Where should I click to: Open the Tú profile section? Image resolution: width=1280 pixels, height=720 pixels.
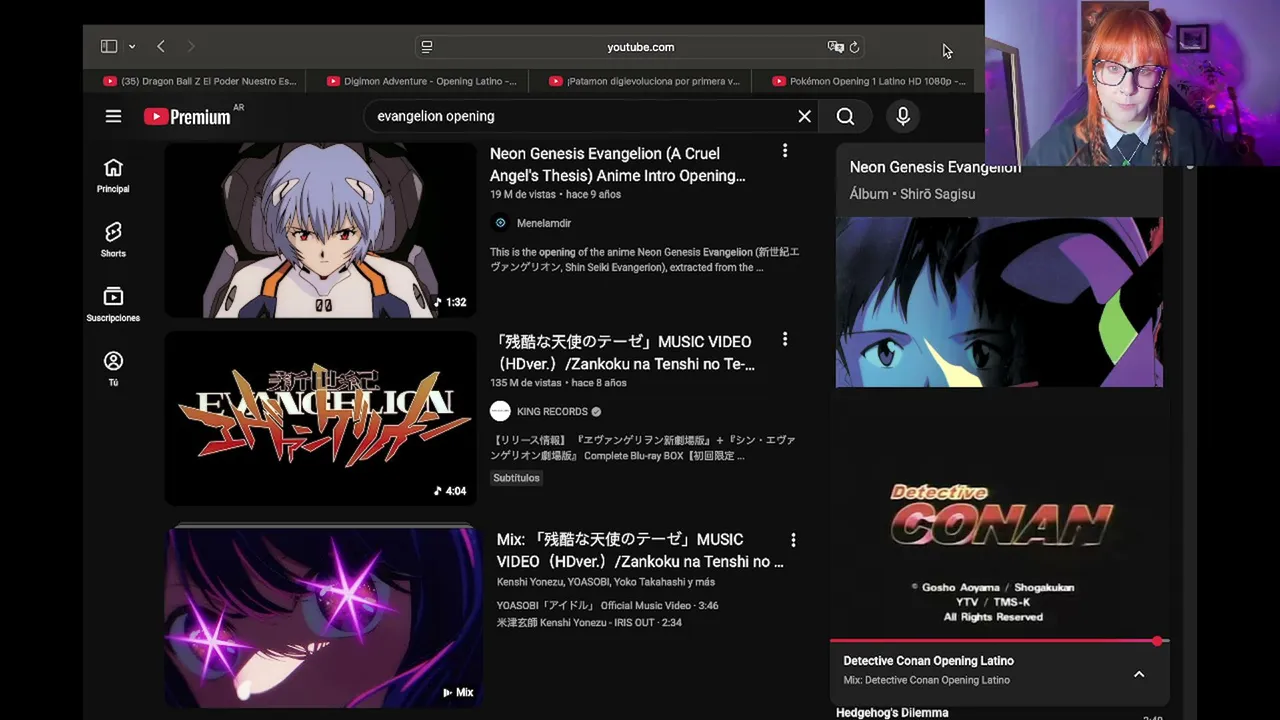click(113, 369)
